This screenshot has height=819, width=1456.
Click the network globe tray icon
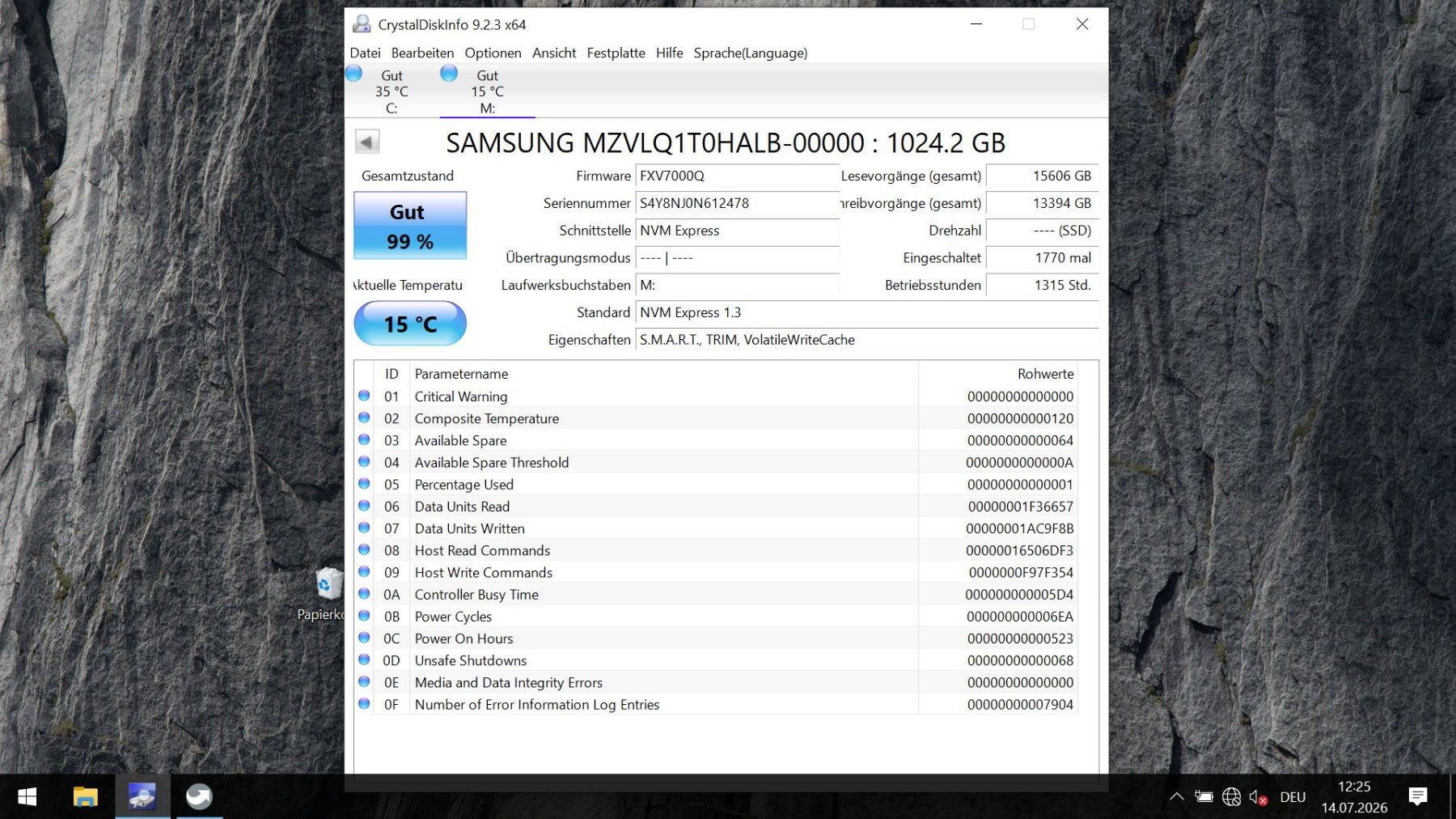1231,797
